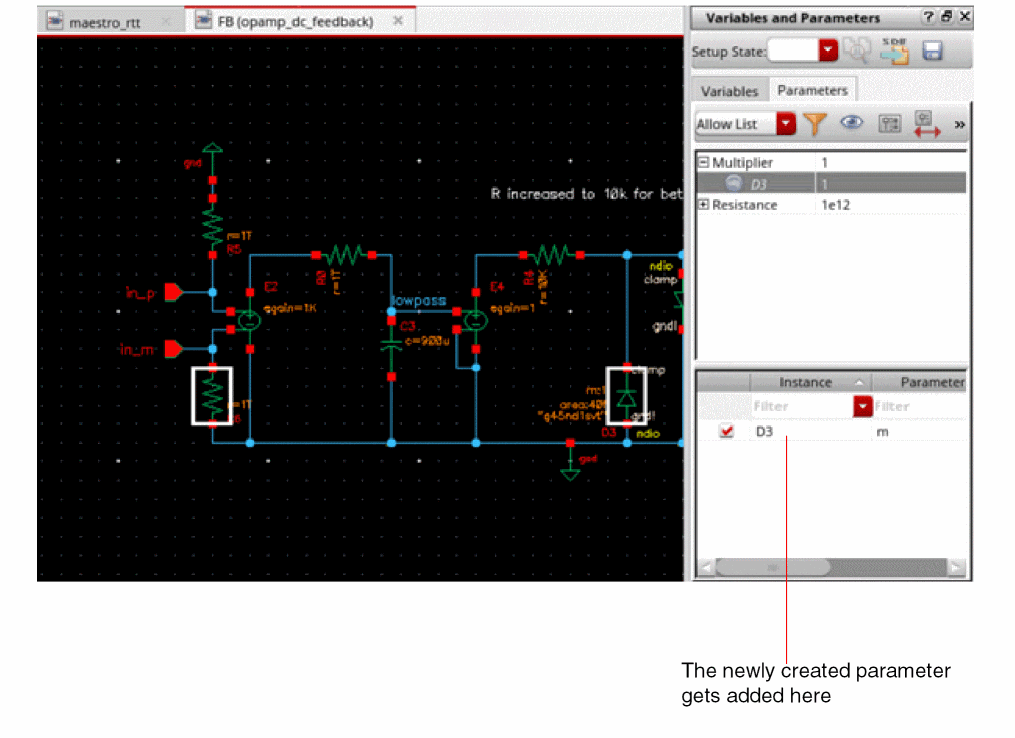
Task: Click the save setup state floppy icon
Action: point(932,50)
